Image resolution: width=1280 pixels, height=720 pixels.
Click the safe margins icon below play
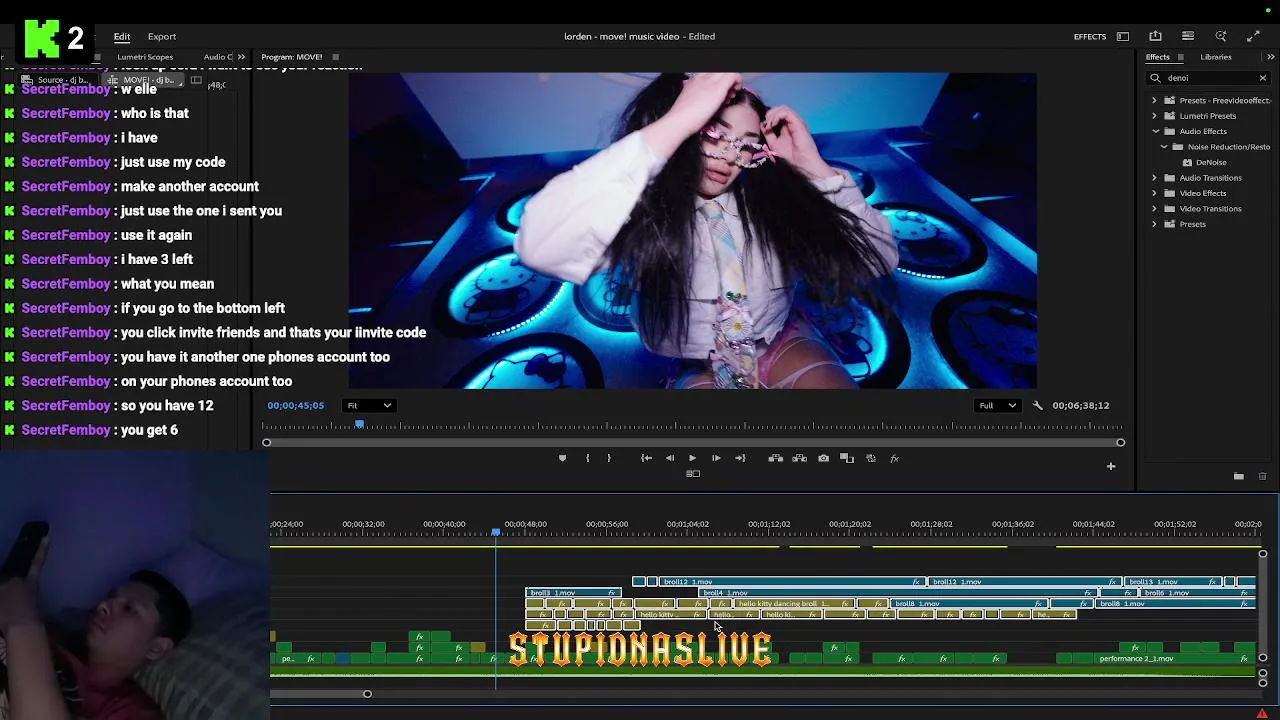tap(692, 474)
